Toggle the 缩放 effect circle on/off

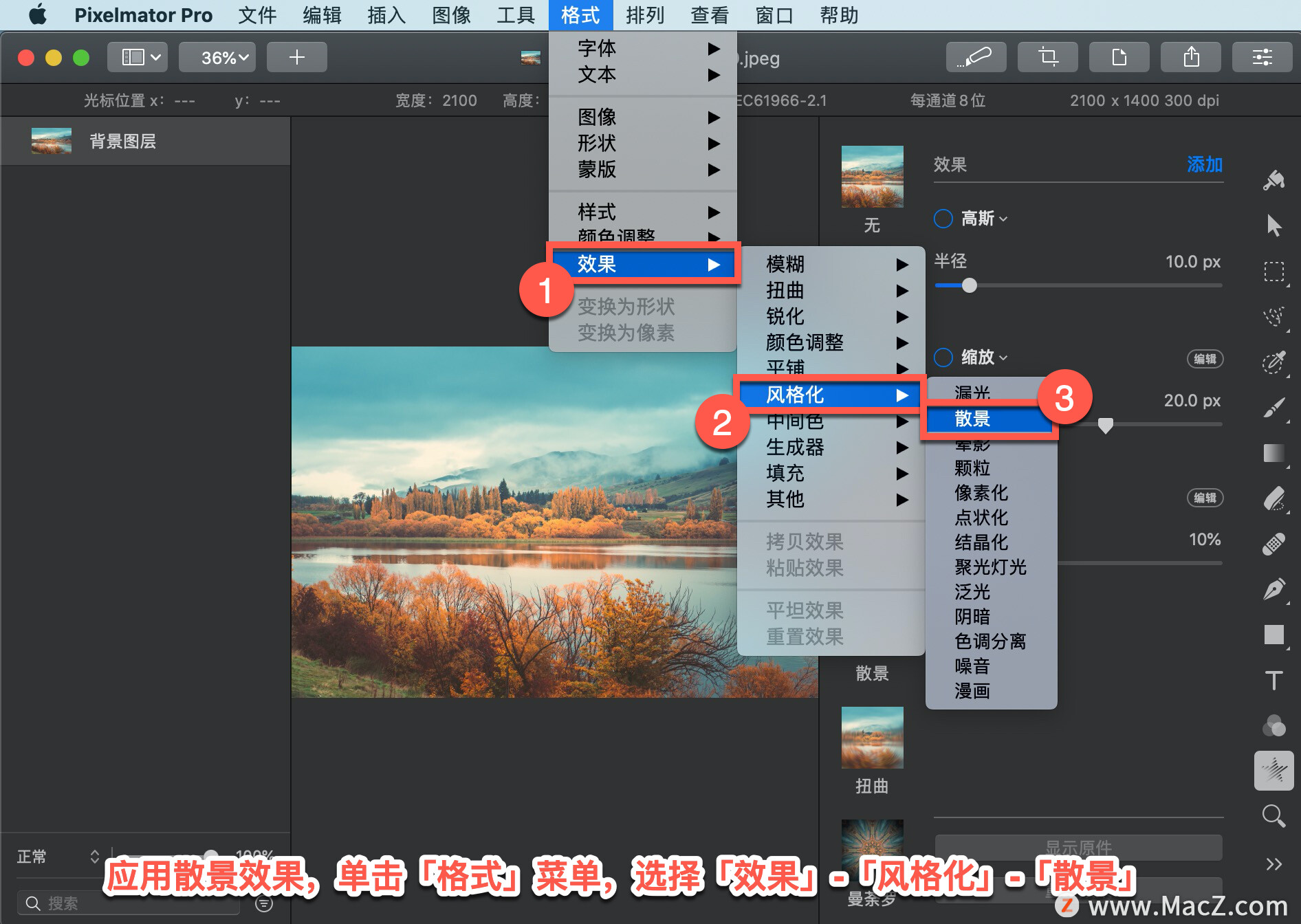click(x=943, y=357)
